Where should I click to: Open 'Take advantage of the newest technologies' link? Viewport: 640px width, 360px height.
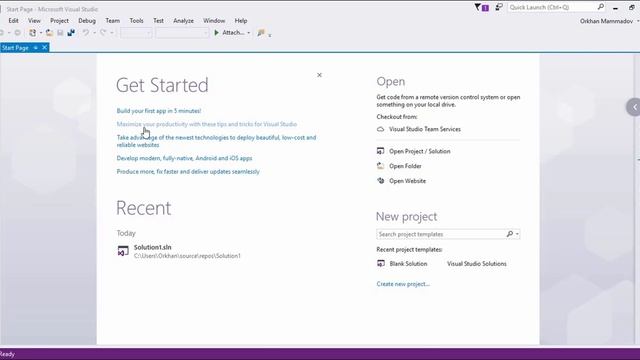(216, 141)
